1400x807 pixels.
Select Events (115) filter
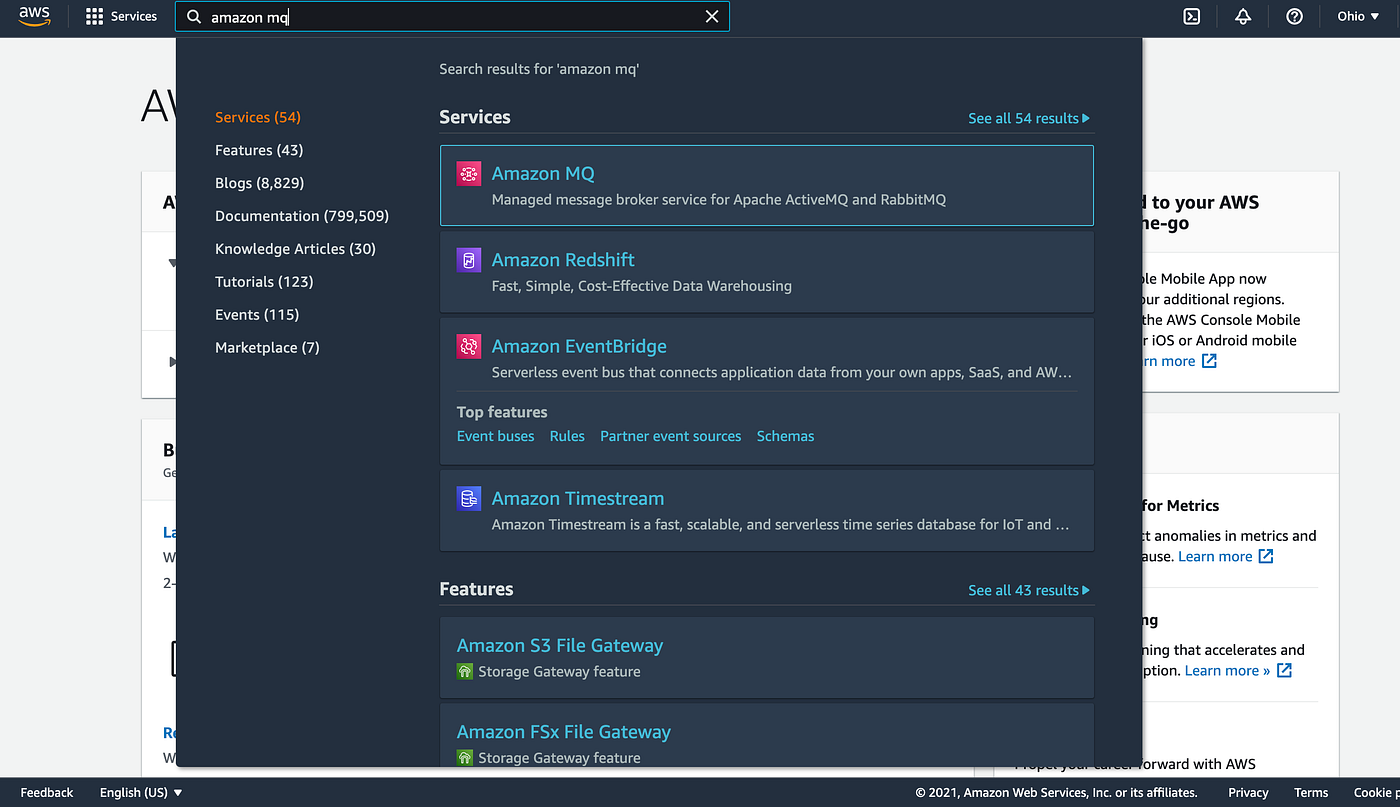coord(257,315)
